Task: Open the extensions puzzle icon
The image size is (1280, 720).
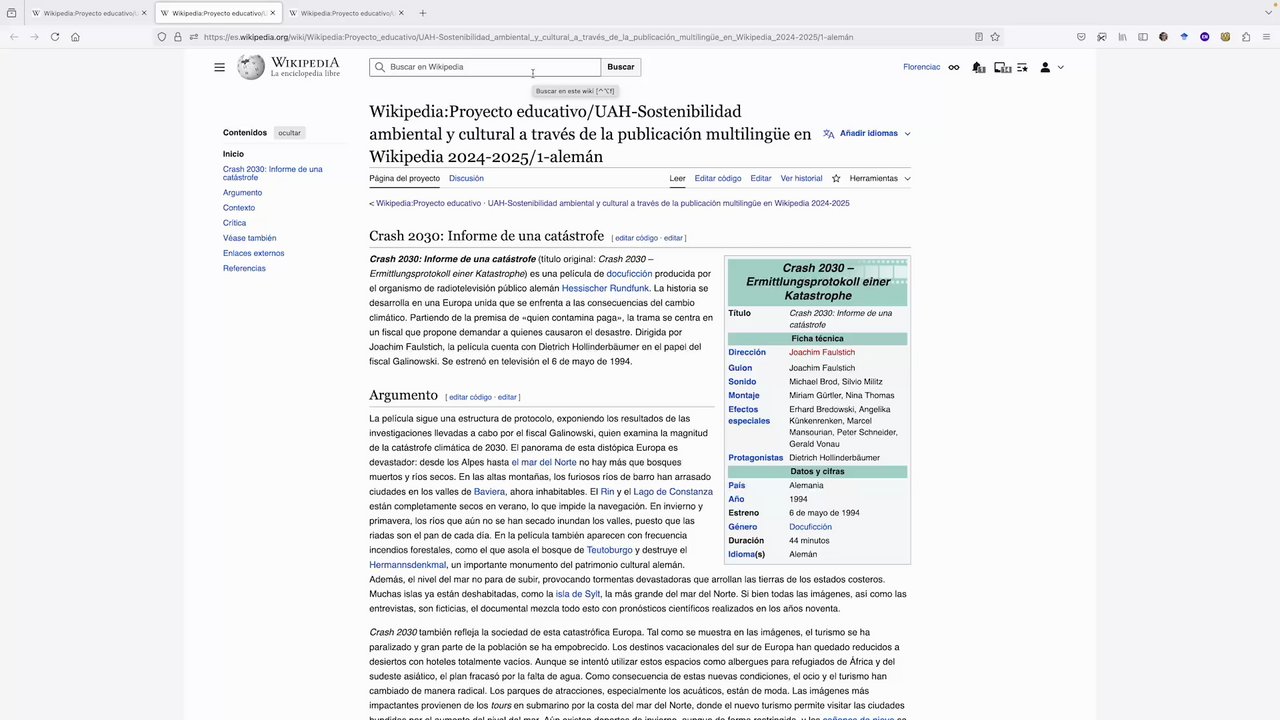Action: (1246, 37)
